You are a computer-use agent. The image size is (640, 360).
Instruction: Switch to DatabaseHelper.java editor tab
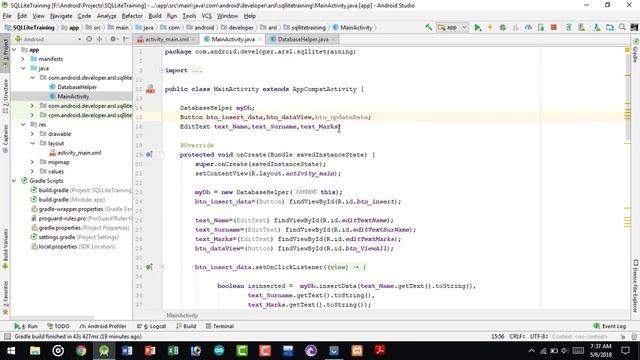[x=303, y=39]
